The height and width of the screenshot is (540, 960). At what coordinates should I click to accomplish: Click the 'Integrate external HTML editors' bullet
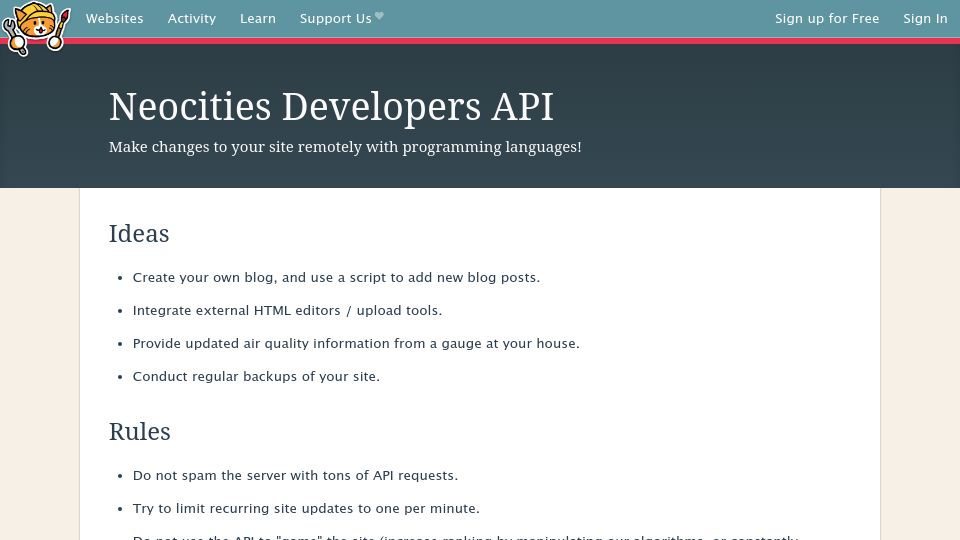tap(287, 310)
